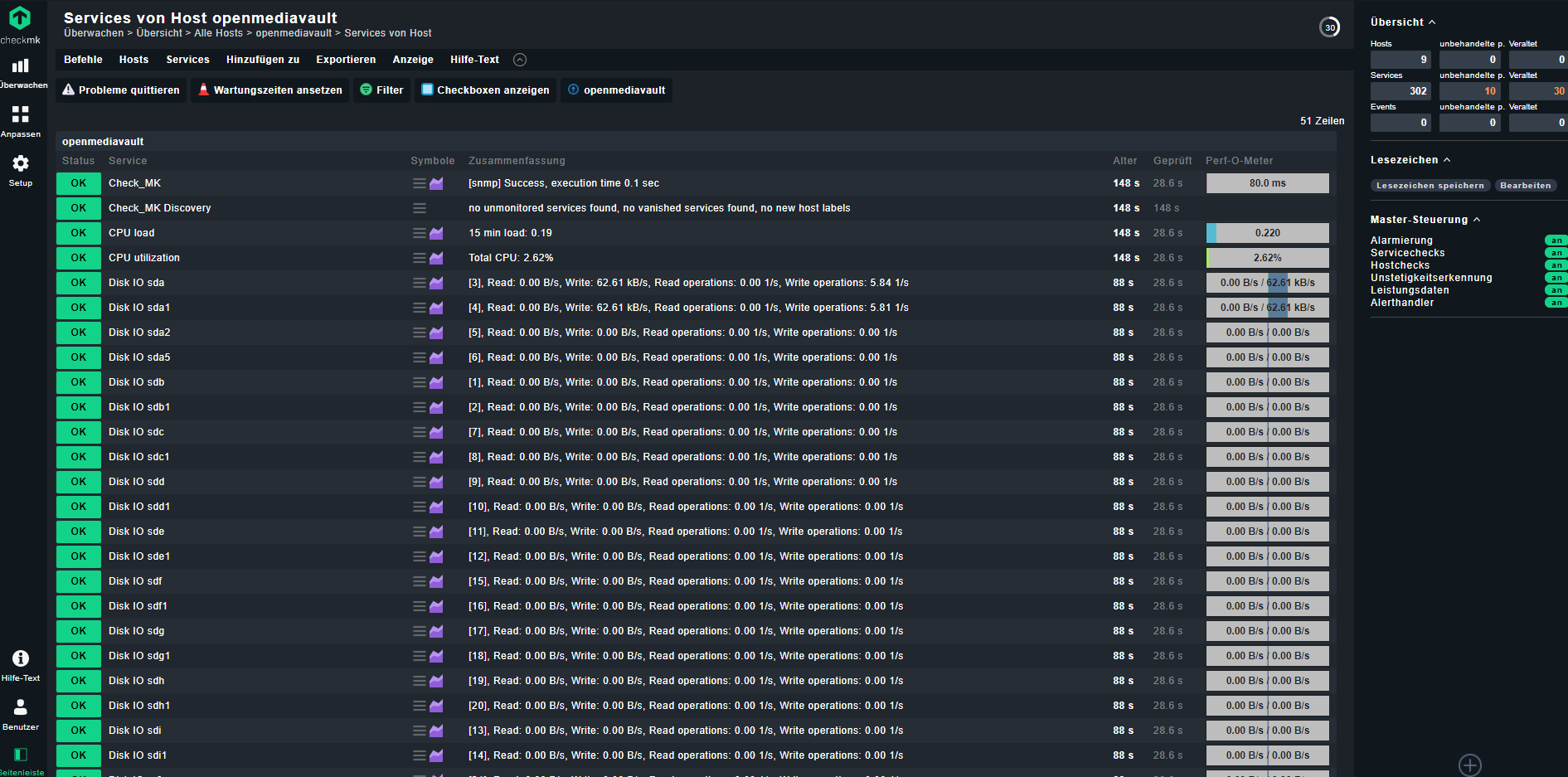Viewport: 1568px width, 777px height.
Task: Toggle Hostchecks master control switch
Action: (1556, 265)
